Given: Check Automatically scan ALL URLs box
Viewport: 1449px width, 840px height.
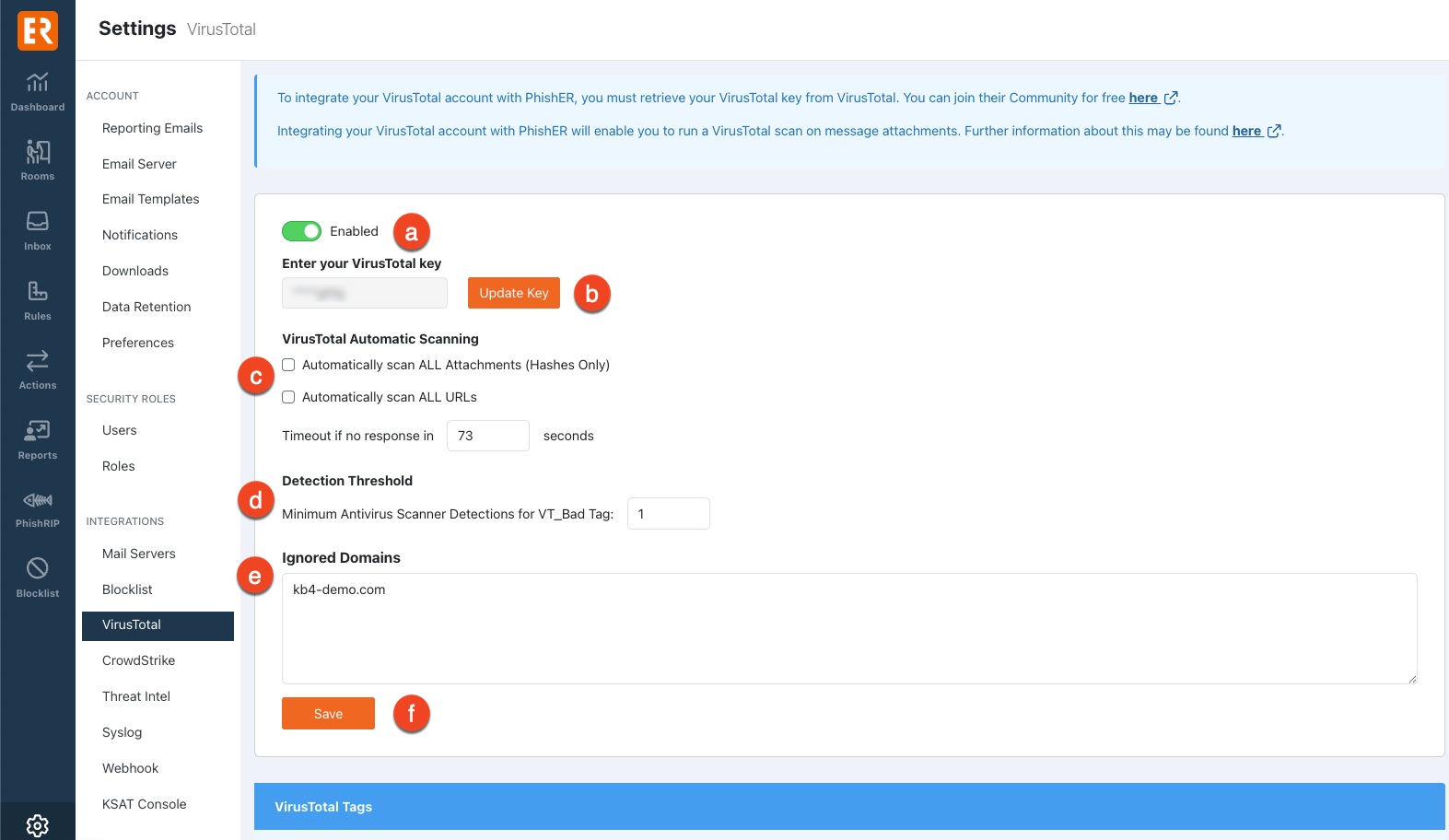Looking at the screenshot, I should pyautogui.click(x=288, y=397).
